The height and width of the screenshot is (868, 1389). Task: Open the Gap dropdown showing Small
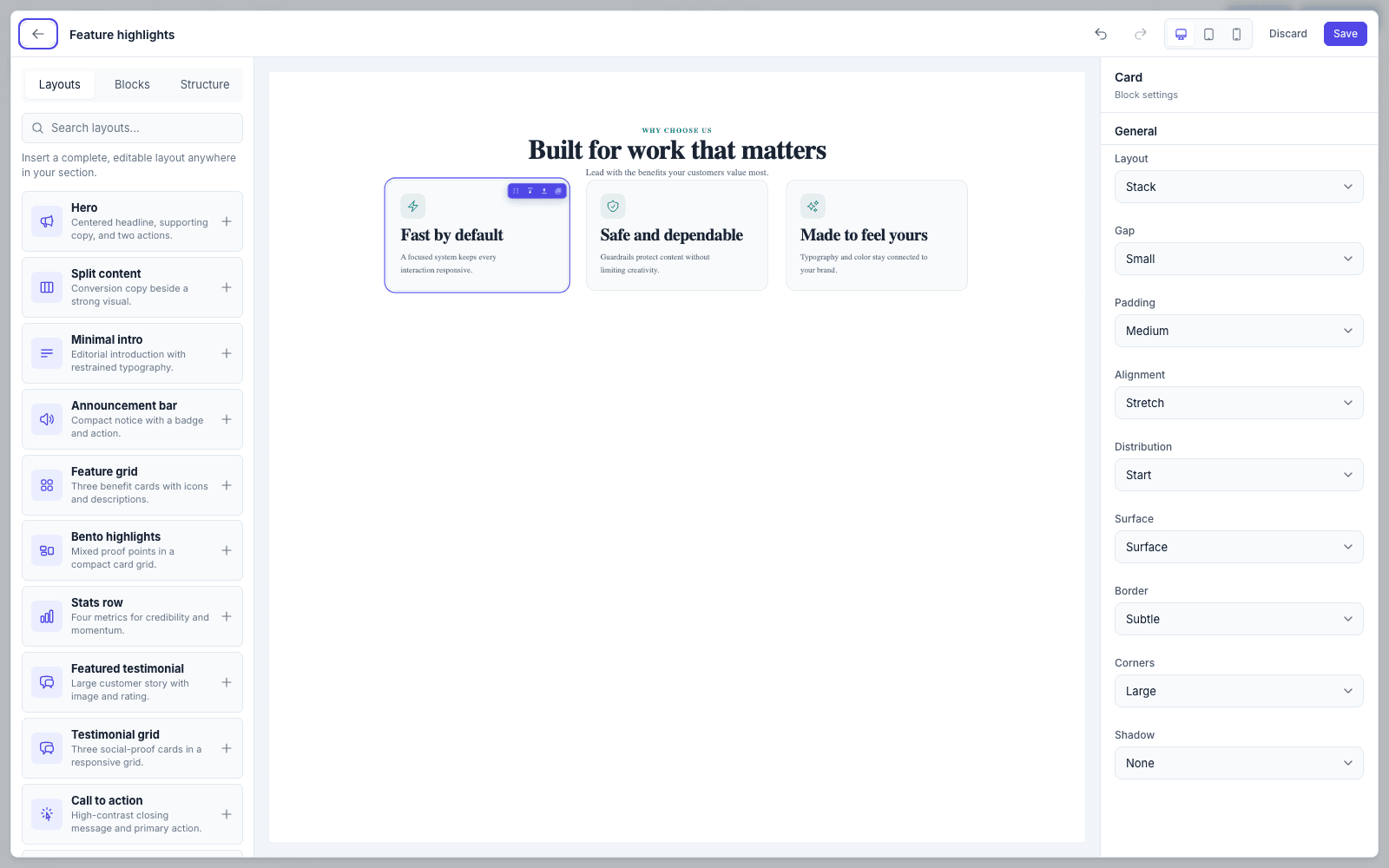tap(1239, 259)
